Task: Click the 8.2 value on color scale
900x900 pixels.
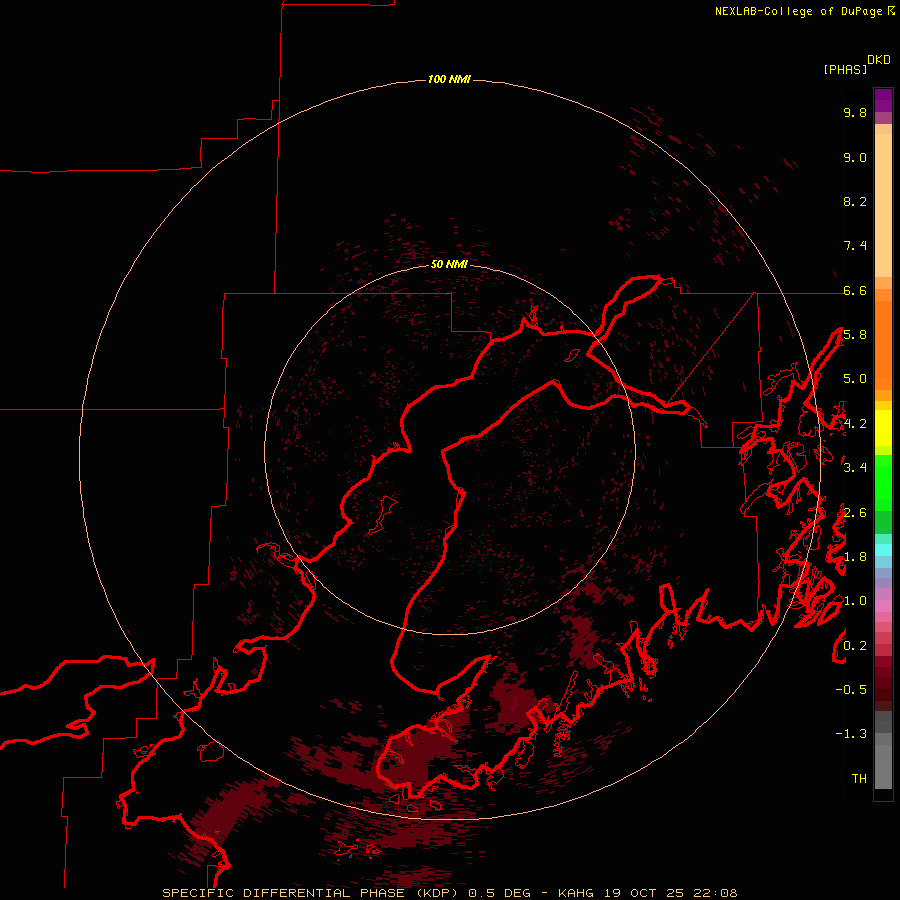Action: click(x=855, y=201)
